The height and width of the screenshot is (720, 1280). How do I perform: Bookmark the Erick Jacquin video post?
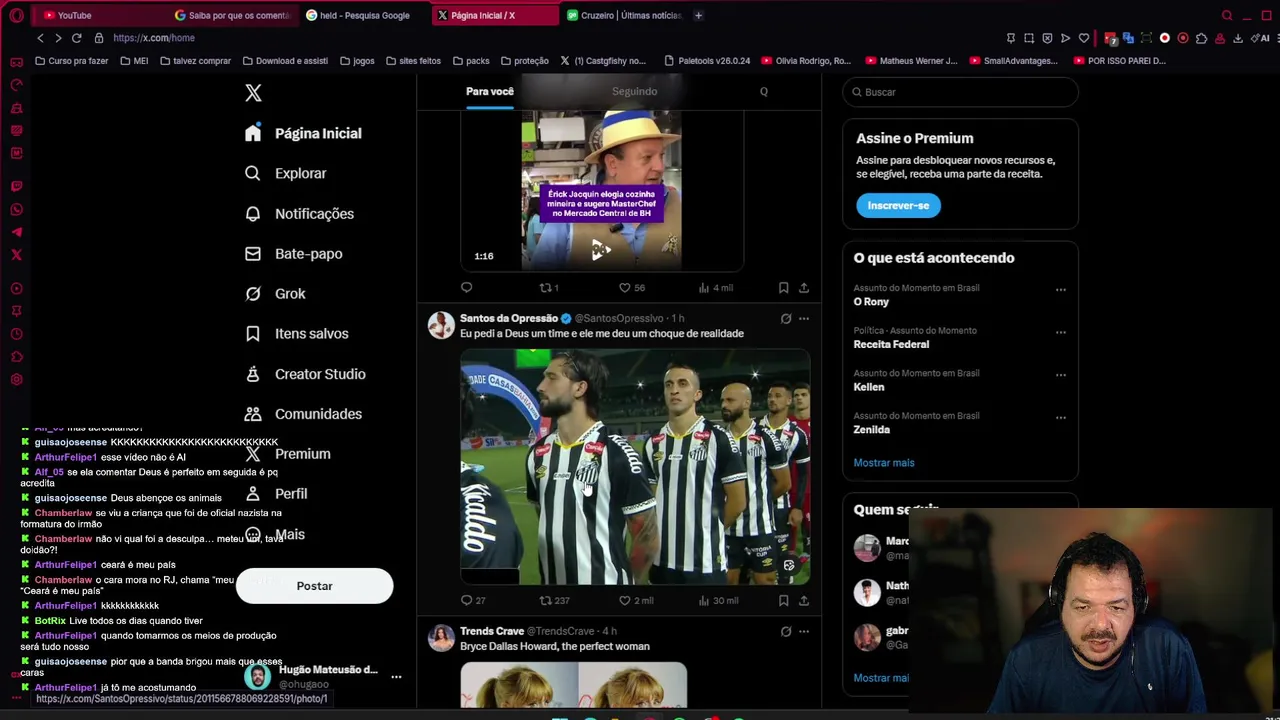[x=783, y=287]
